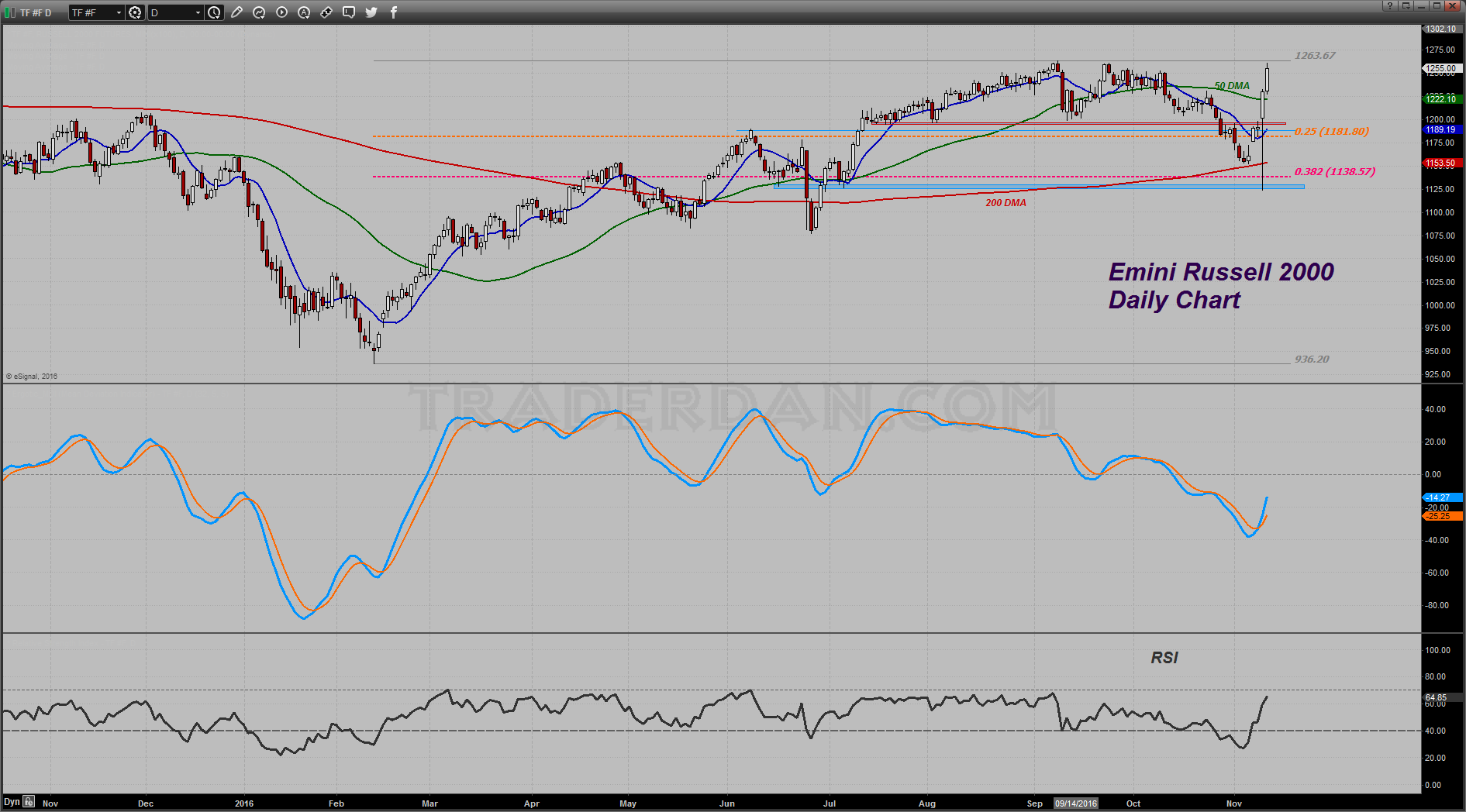Open the studies chart-line icon menu
The image size is (1466, 812).
point(260,12)
